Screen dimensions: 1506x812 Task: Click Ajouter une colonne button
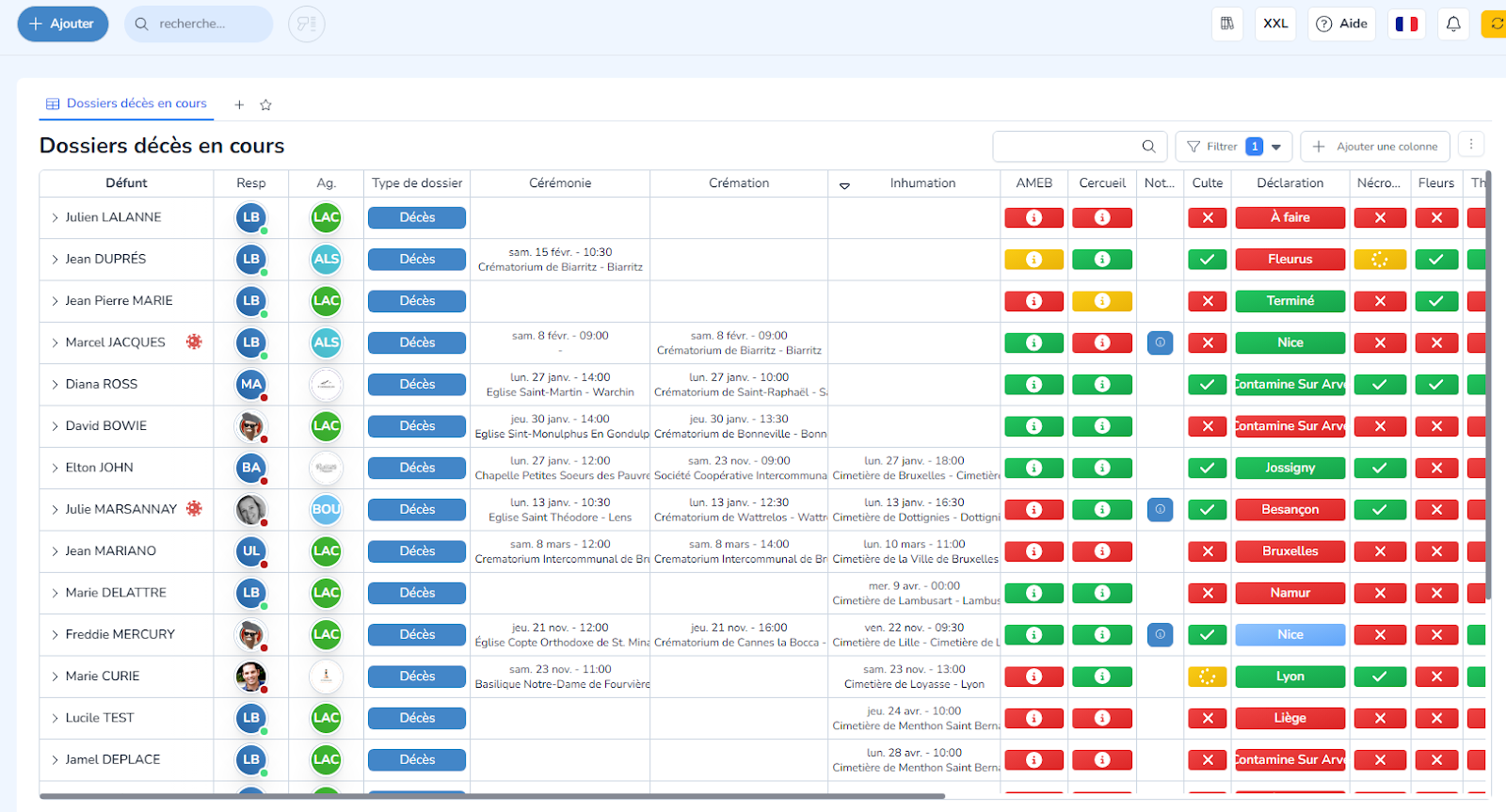coord(1375,146)
